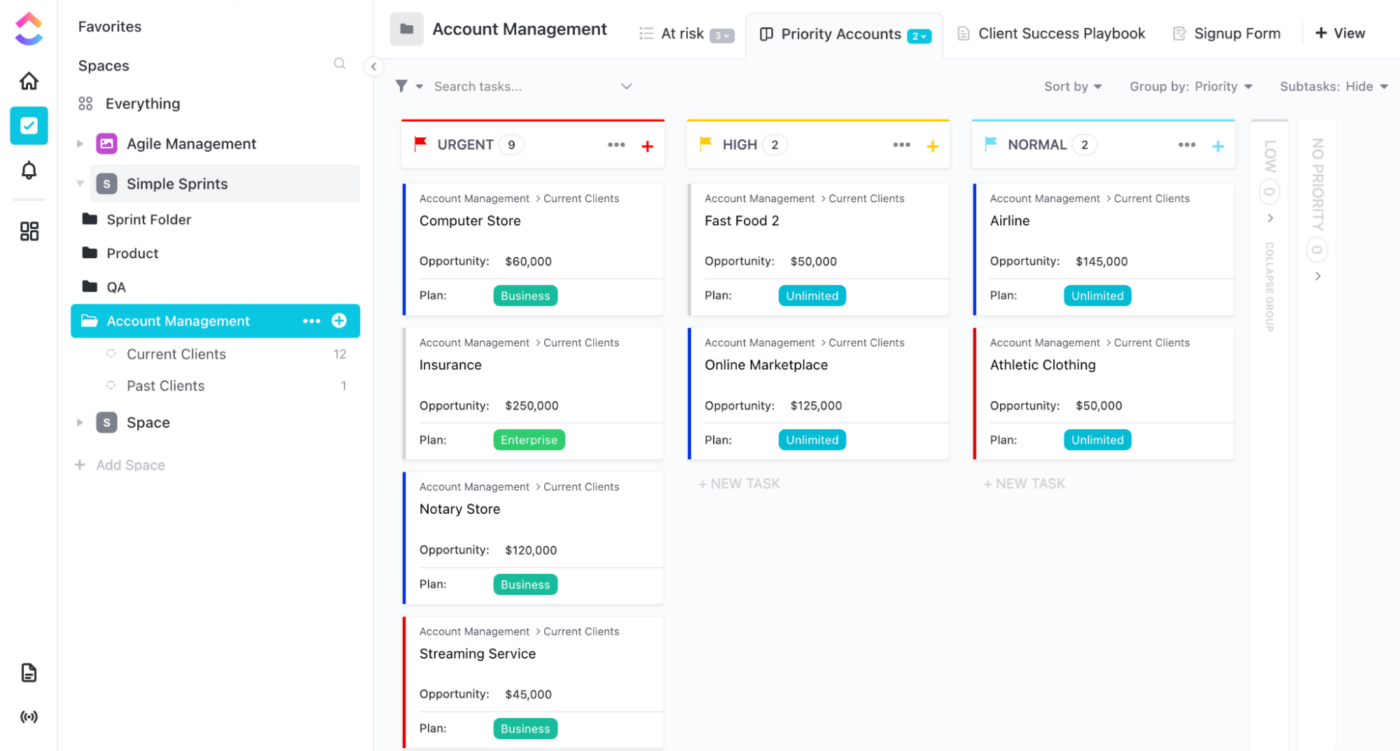Collapse the Simple Sprints space

click(x=80, y=184)
